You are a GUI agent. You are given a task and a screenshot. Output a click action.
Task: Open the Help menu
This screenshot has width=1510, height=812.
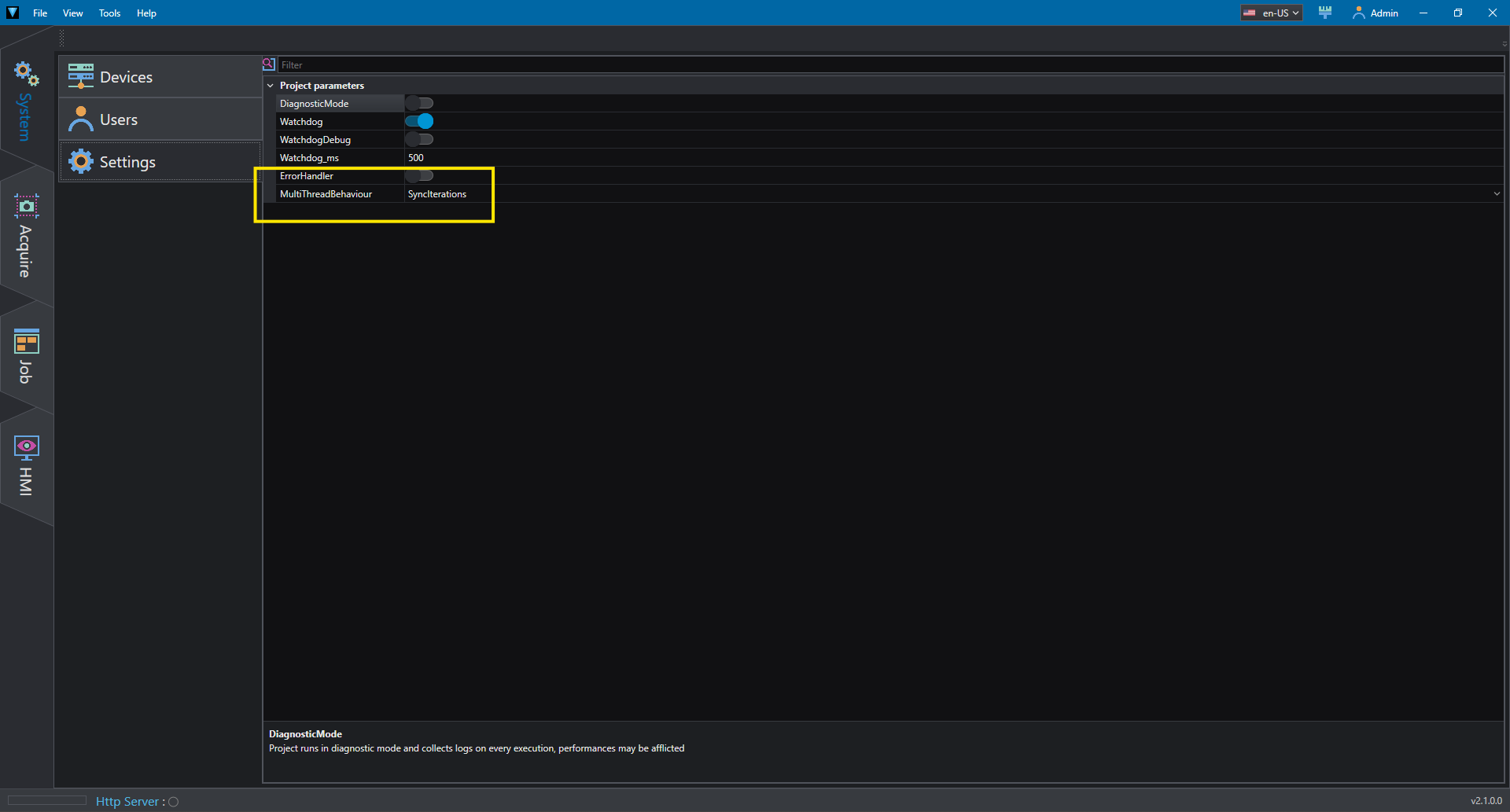(x=146, y=13)
